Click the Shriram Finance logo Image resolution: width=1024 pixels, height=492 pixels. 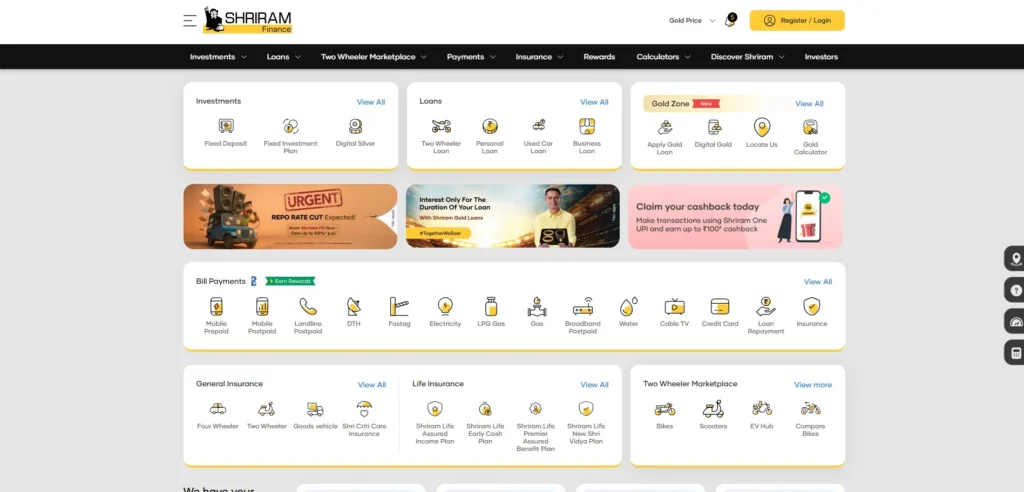[248, 20]
